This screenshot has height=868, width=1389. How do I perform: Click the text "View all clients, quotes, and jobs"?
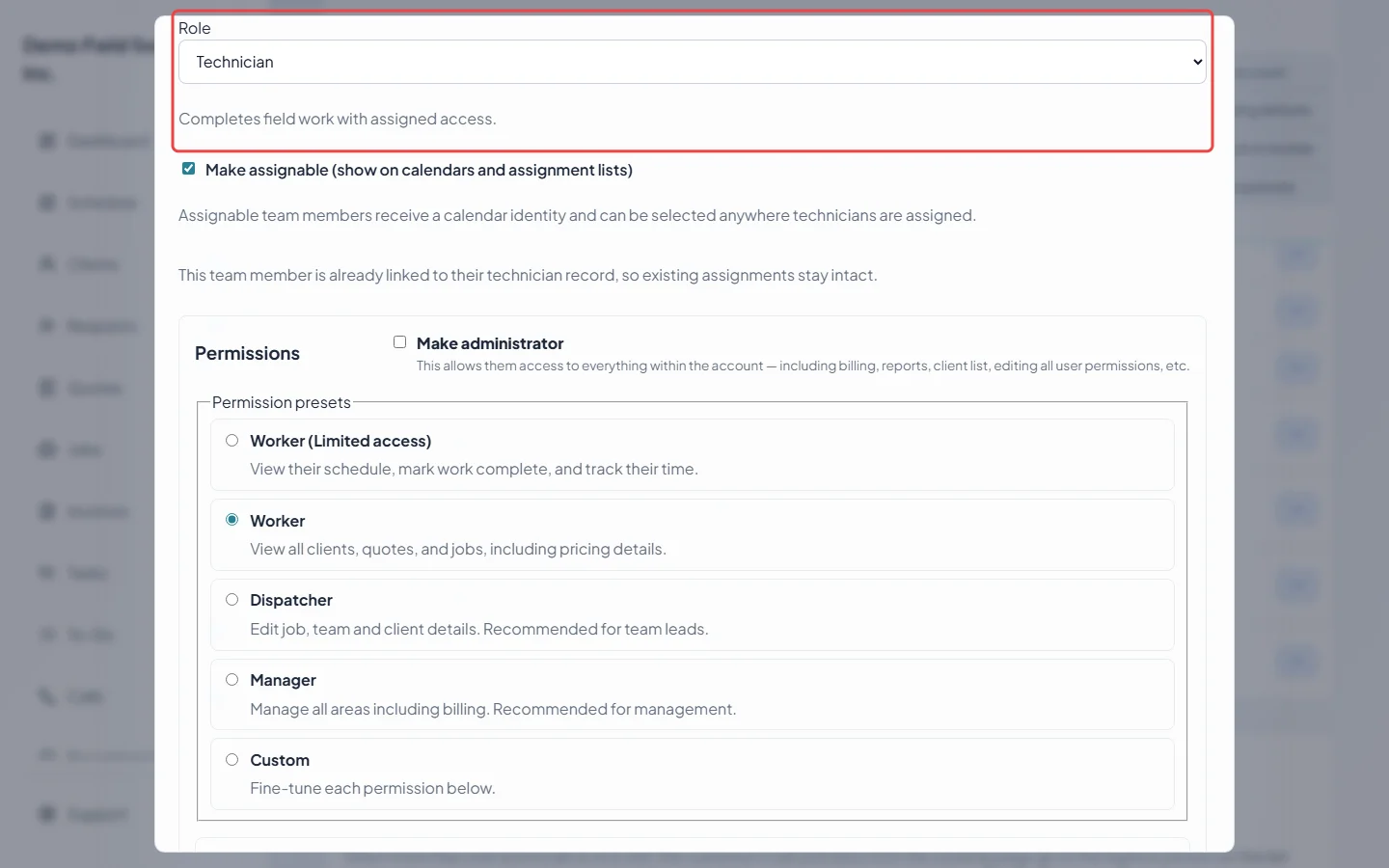[x=458, y=549]
